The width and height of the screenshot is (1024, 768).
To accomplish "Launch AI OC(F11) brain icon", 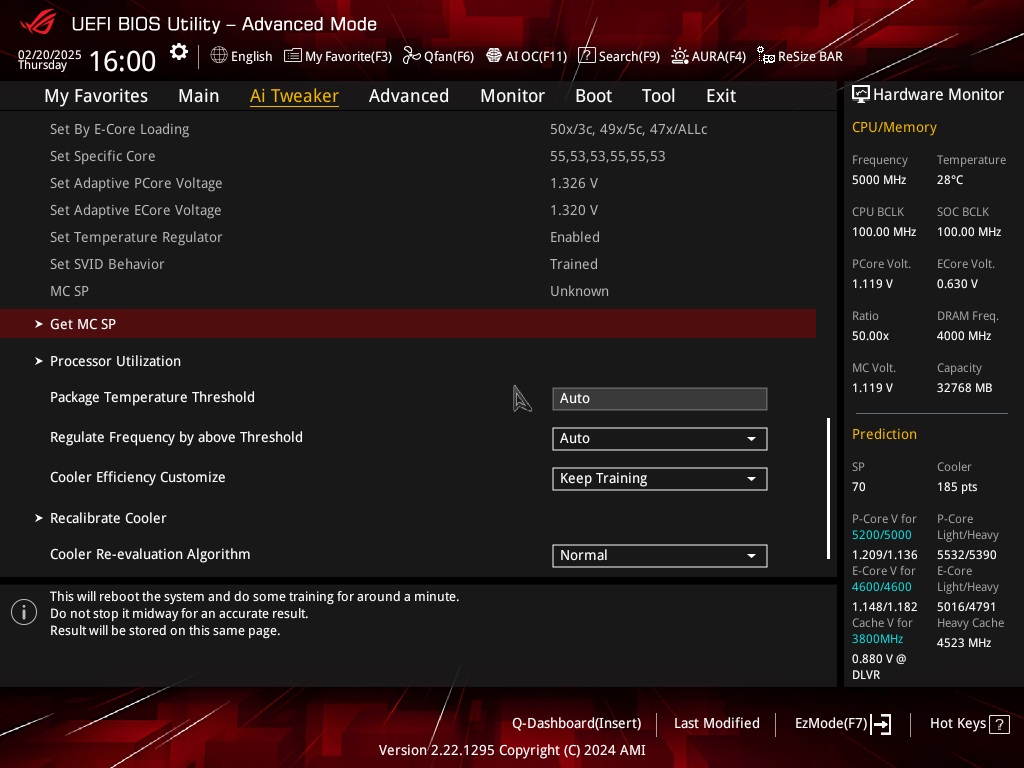I will tap(494, 56).
